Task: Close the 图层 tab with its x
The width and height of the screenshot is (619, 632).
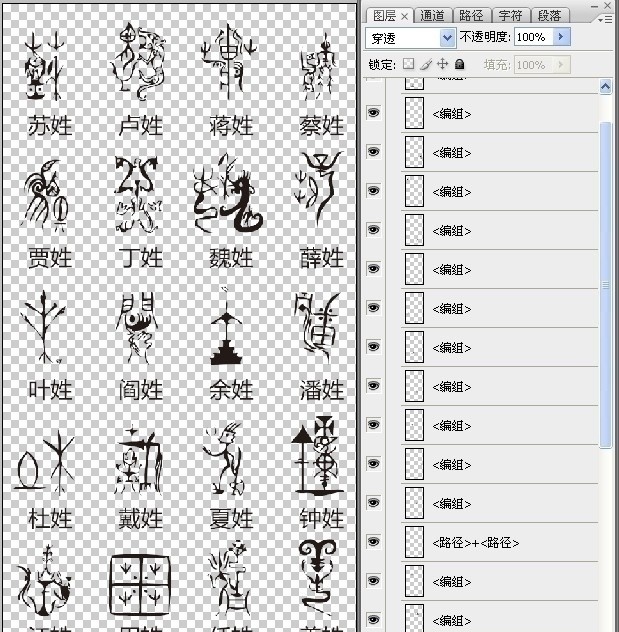Action: [405, 17]
